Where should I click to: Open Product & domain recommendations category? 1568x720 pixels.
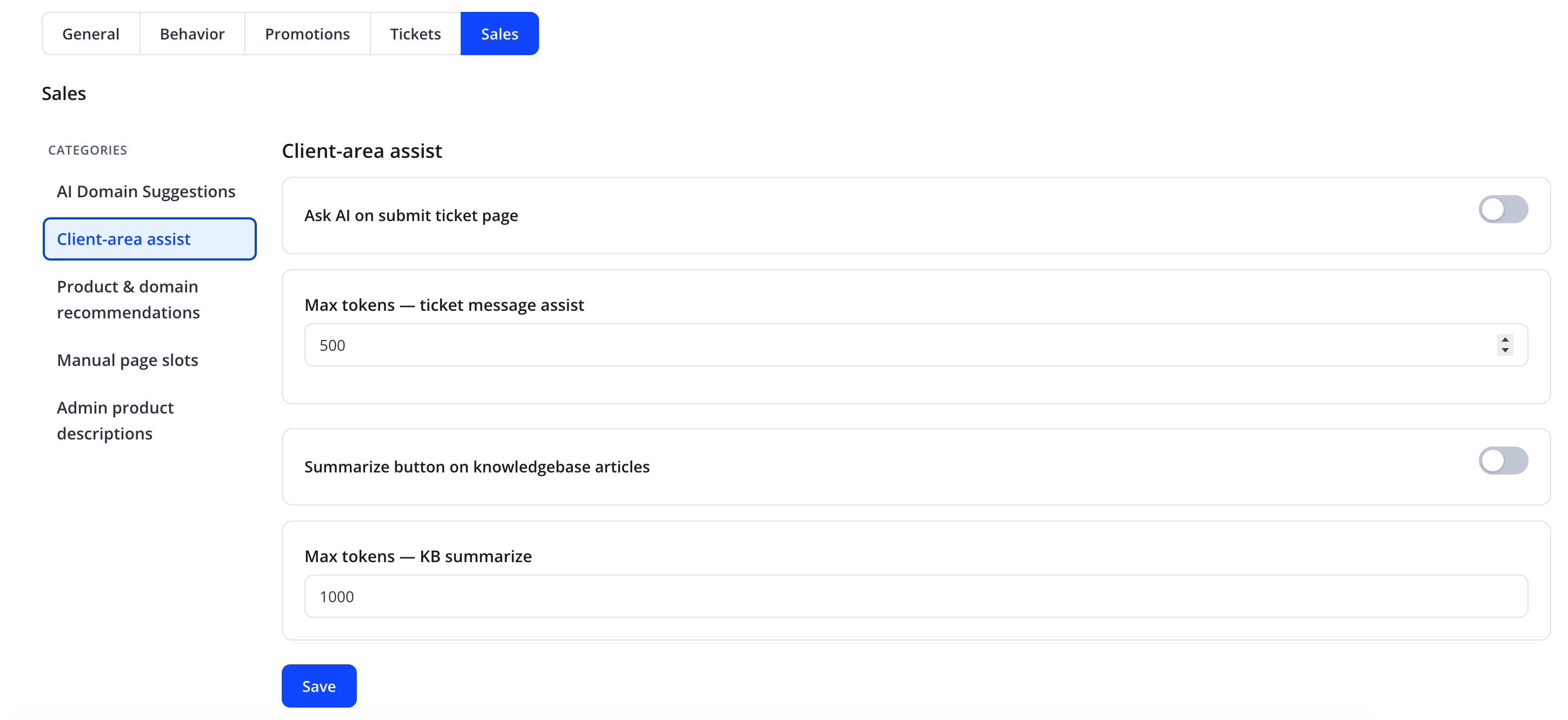pyautogui.click(x=150, y=299)
